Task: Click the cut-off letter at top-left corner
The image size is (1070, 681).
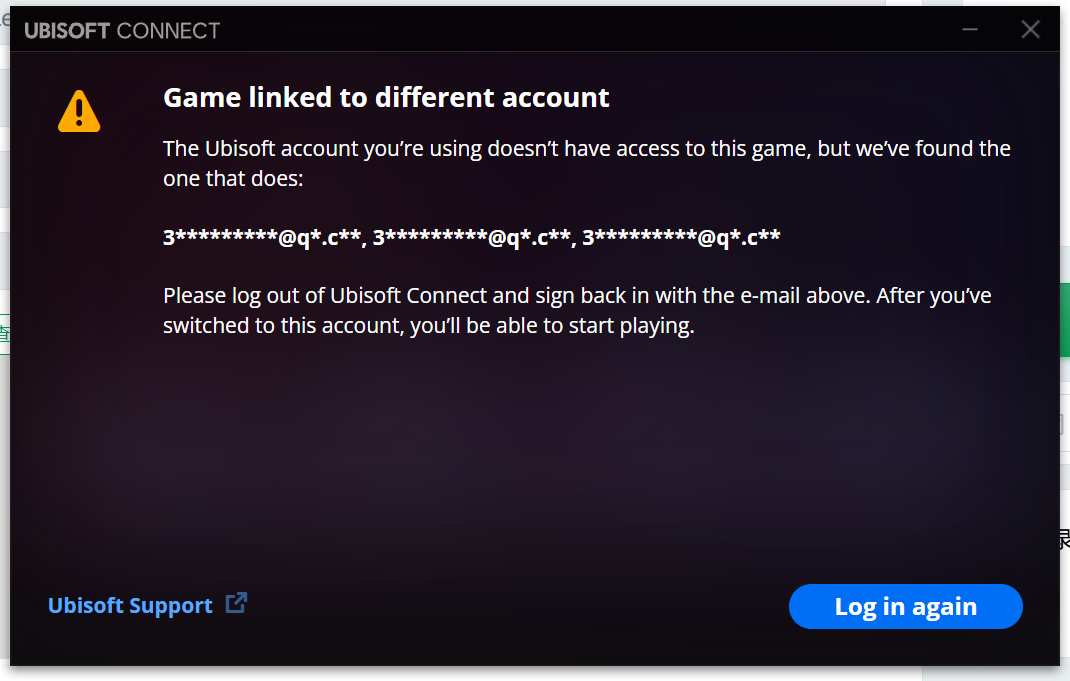Action: pyautogui.click(x=4, y=20)
